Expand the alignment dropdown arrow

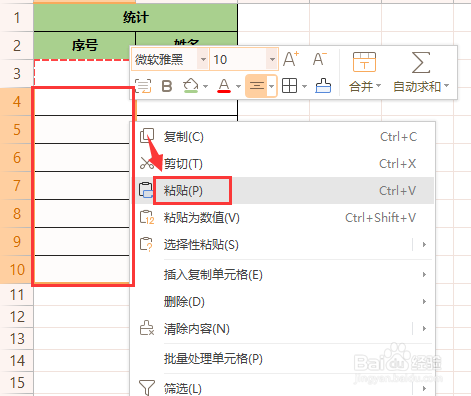[x=272, y=86]
